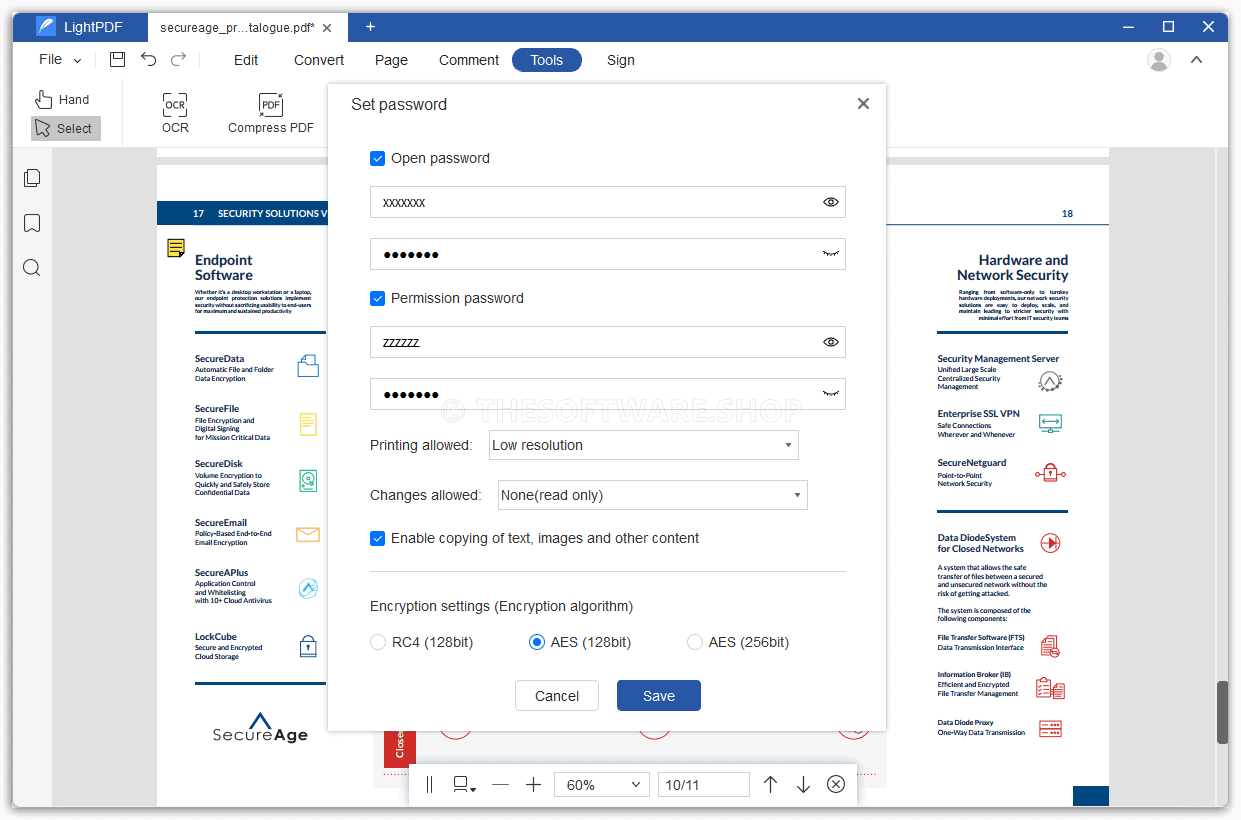Open the Changes allowed dropdown
Screen dimensions: 1241x820
tap(653, 495)
